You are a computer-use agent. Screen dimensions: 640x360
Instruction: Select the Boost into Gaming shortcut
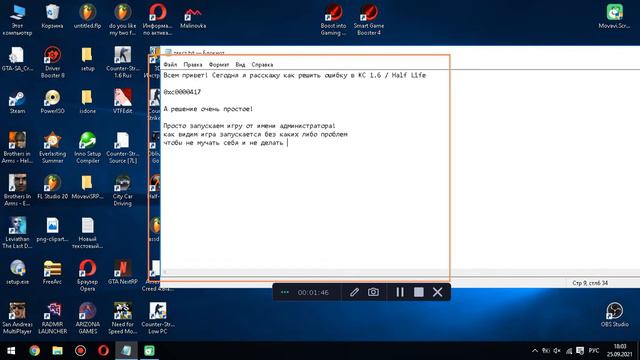(333, 19)
